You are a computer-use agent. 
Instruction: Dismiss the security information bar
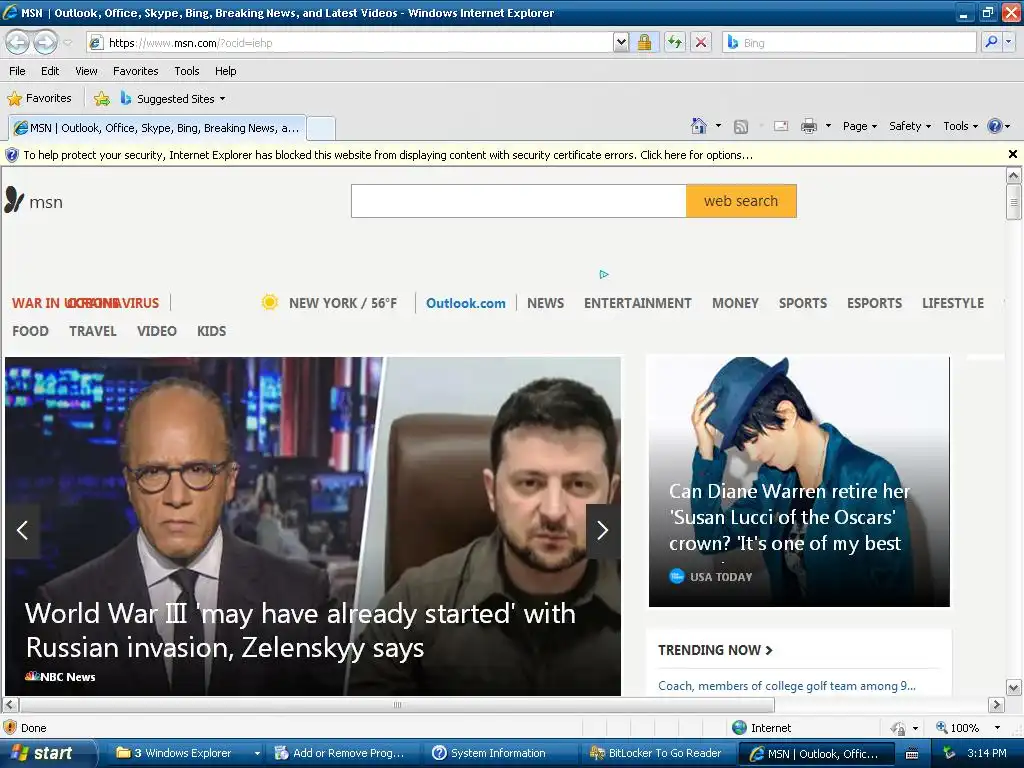coord(1012,154)
